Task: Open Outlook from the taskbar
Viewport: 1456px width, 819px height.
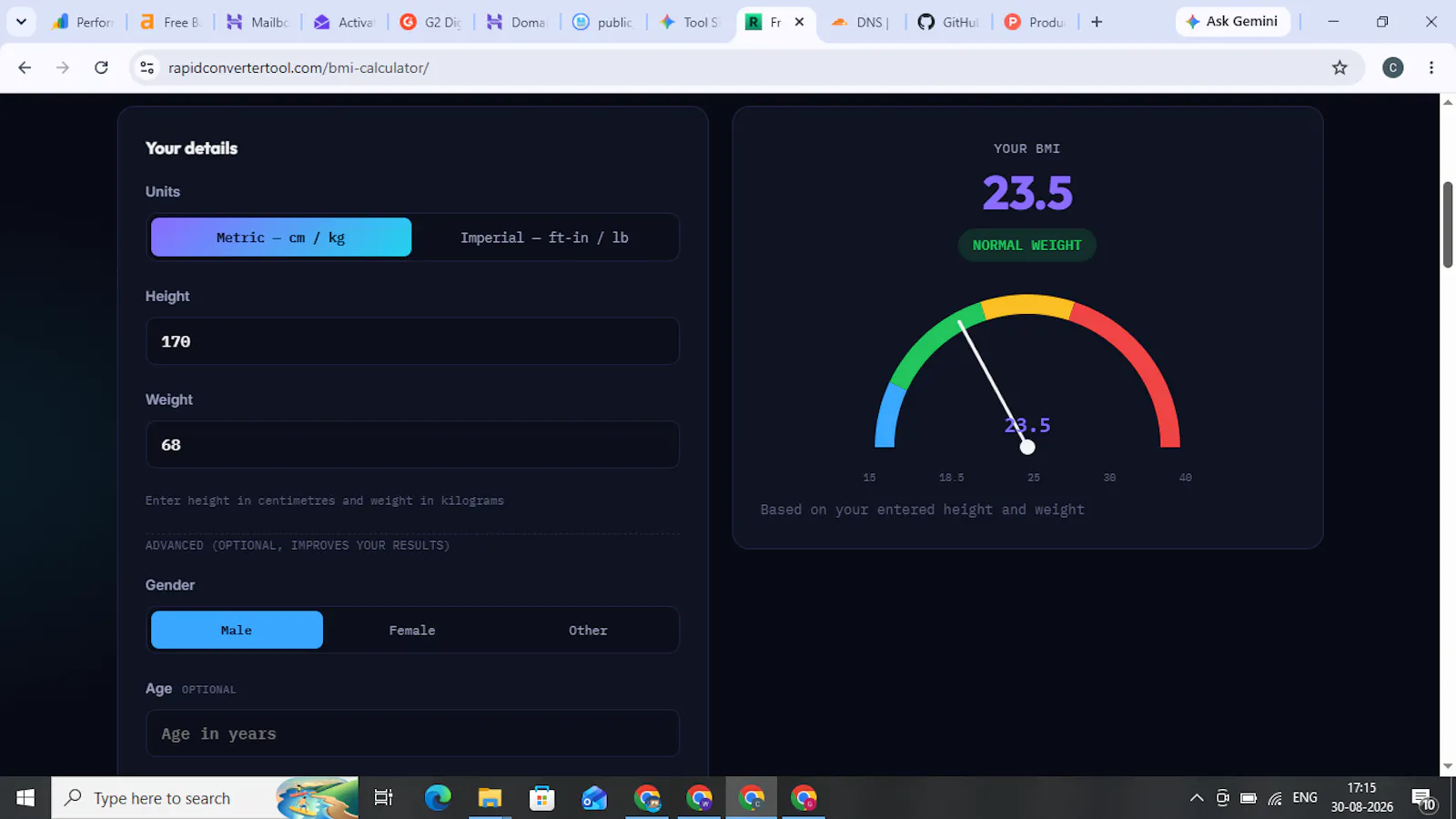Action: [x=594, y=798]
